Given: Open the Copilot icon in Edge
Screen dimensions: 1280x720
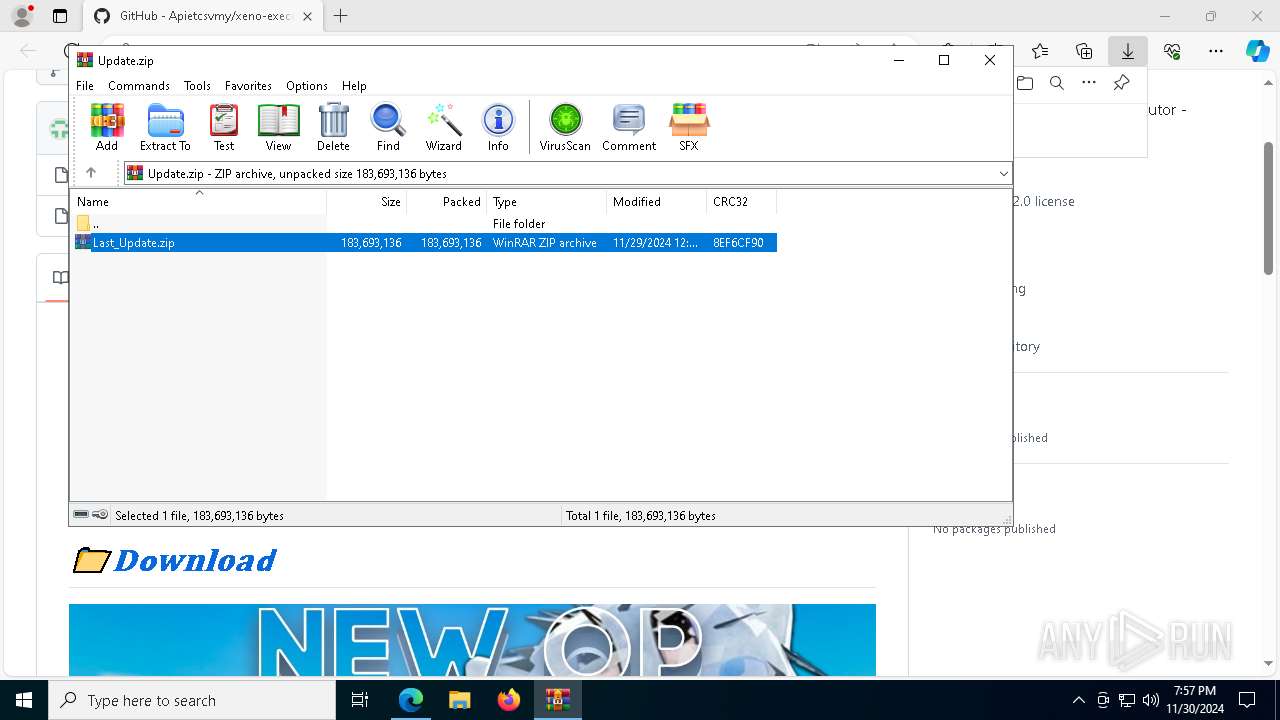Looking at the screenshot, I should (x=1258, y=51).
